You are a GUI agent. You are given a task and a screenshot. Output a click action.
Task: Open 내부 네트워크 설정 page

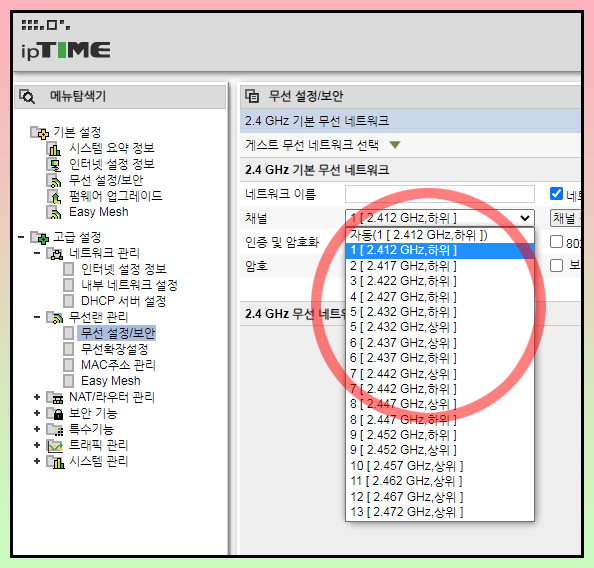click(x=129, y=285)
